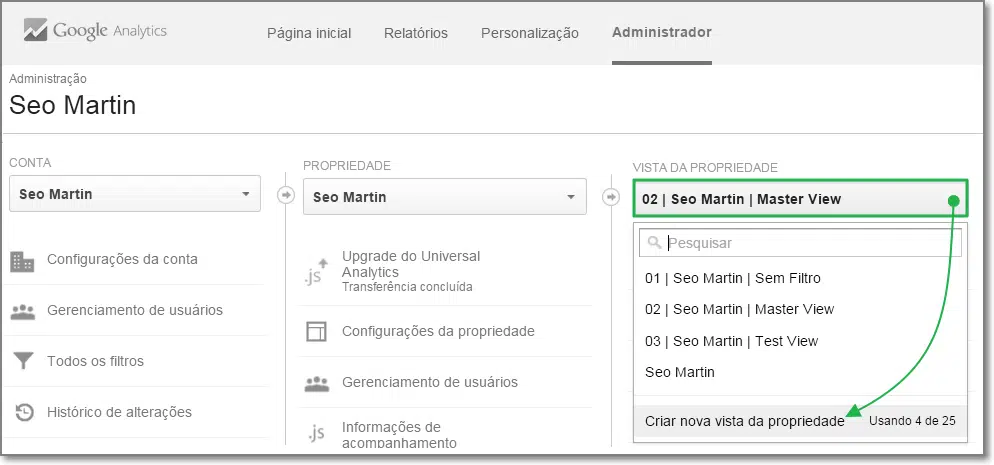Choose the 03 Seo Martin Test View
This screenshot has width=994, height=465.
pos(731,341)
